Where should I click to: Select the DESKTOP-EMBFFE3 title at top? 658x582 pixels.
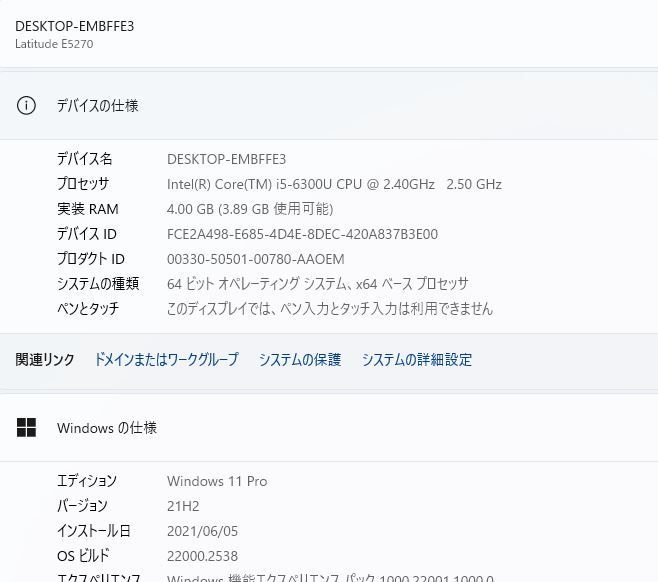coord(75,26)
